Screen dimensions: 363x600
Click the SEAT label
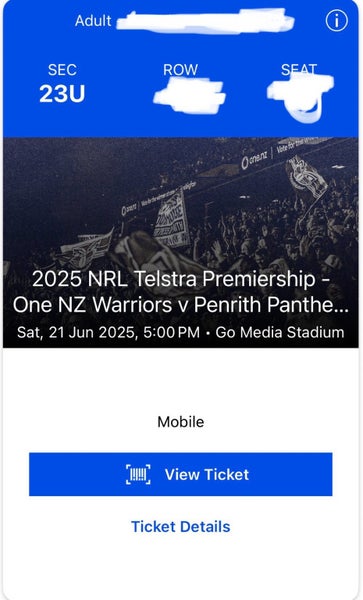click(299, 69)
